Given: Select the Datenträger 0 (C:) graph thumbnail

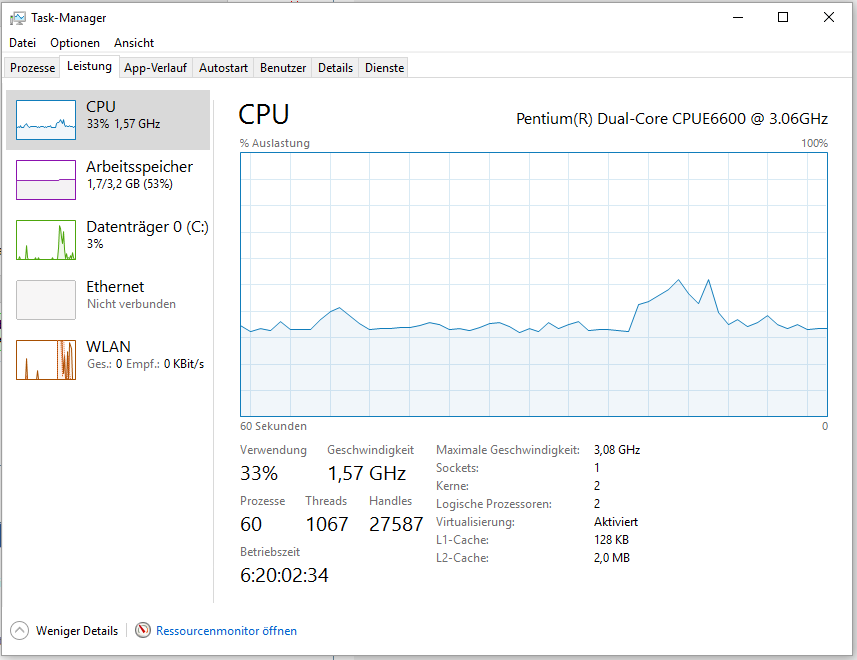Looking at the screenshot, I should (46, 240).
